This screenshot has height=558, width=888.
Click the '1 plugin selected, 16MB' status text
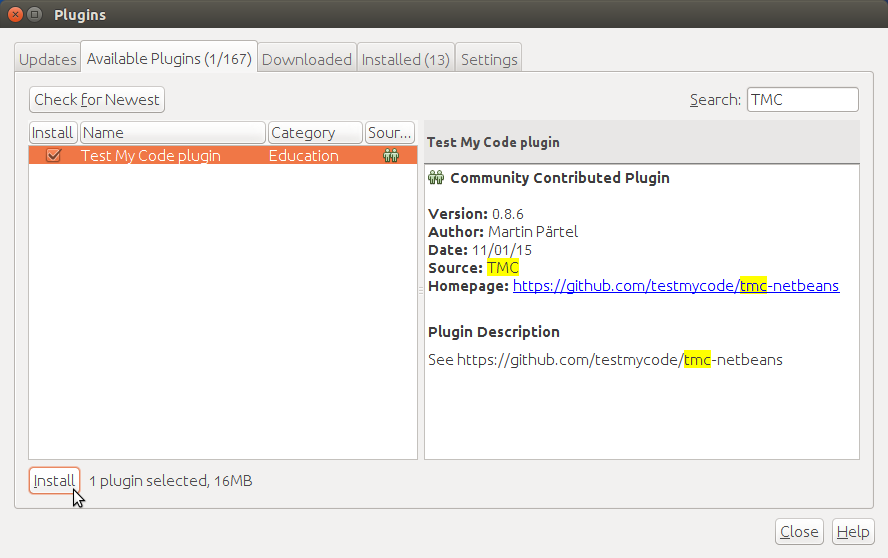pyautogui.click(x=170, y=480)
